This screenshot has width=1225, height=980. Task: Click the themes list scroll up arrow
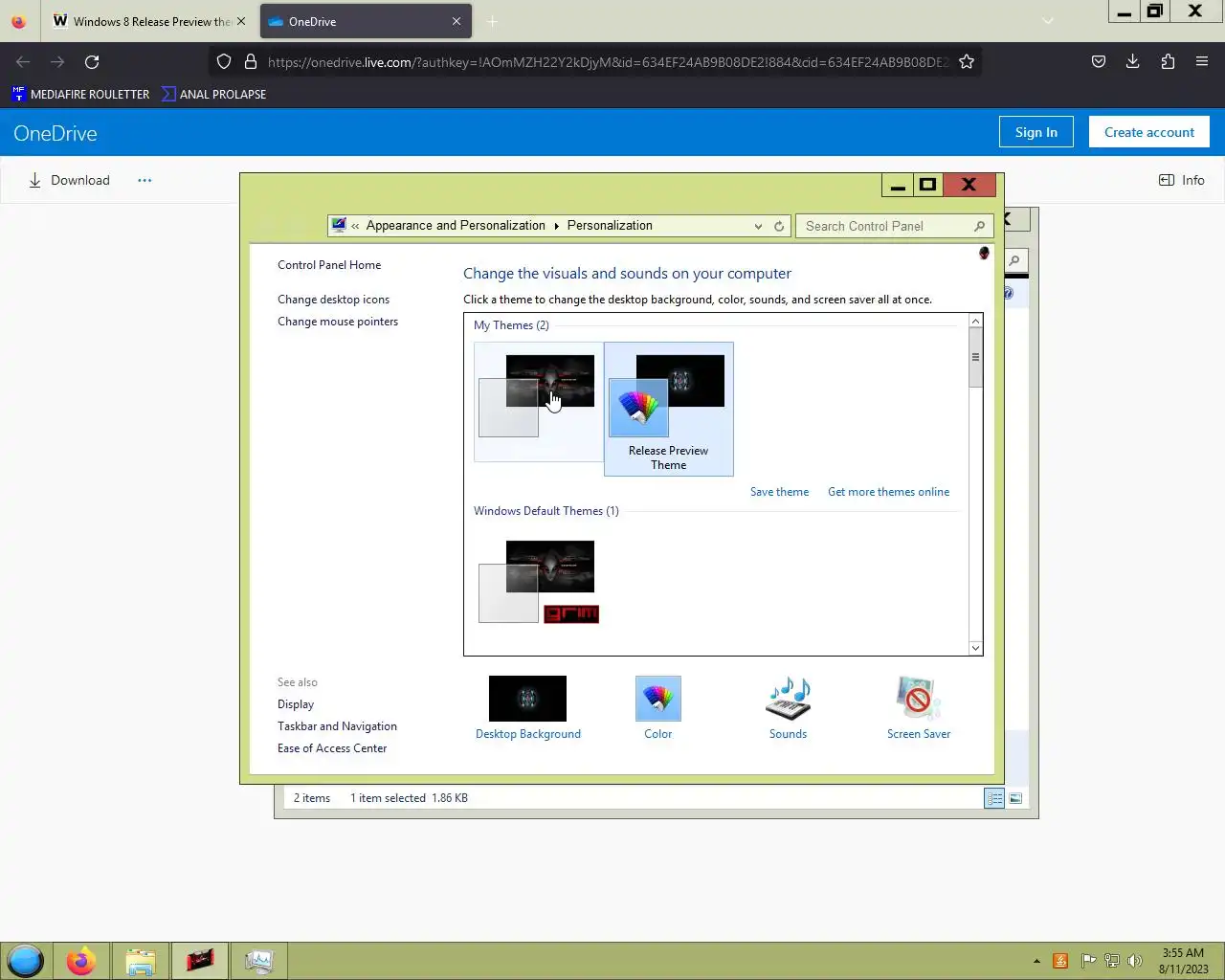pyautogui.click(x=975, y=322)
